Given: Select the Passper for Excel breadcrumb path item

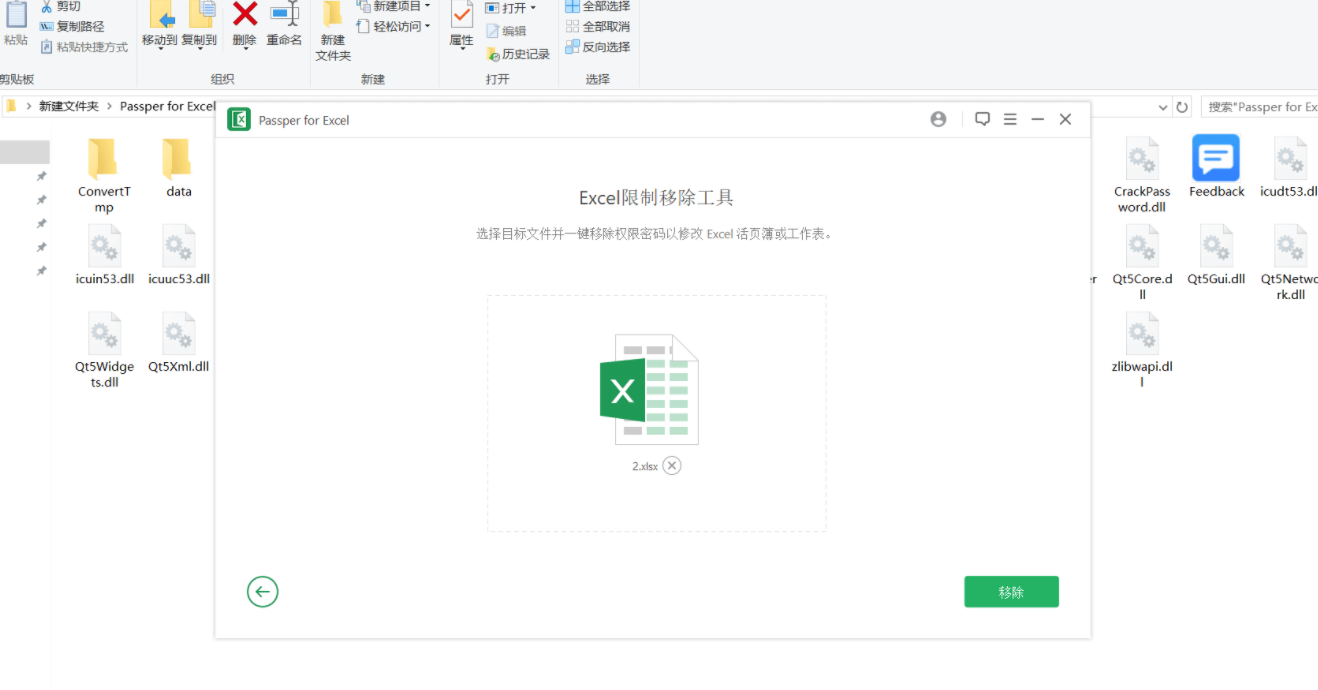Looking at the screenshot, I should tap(165, 106).
